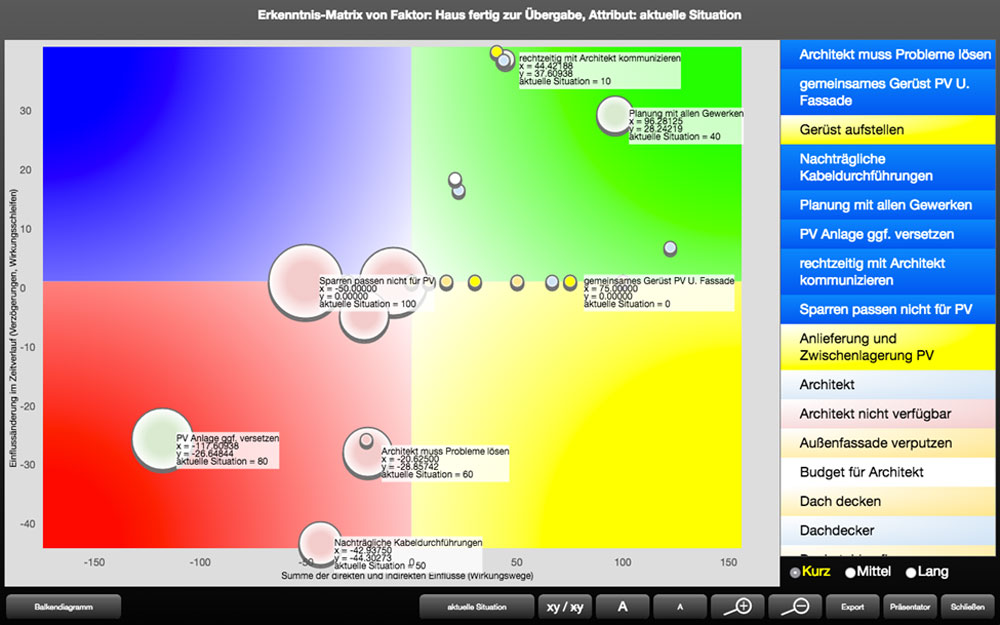Click the 'PV Anlage ggf. versetzen' bubble
This screenshot has width=1000, height=625.
pyautogui.click(x=161, y=440)
